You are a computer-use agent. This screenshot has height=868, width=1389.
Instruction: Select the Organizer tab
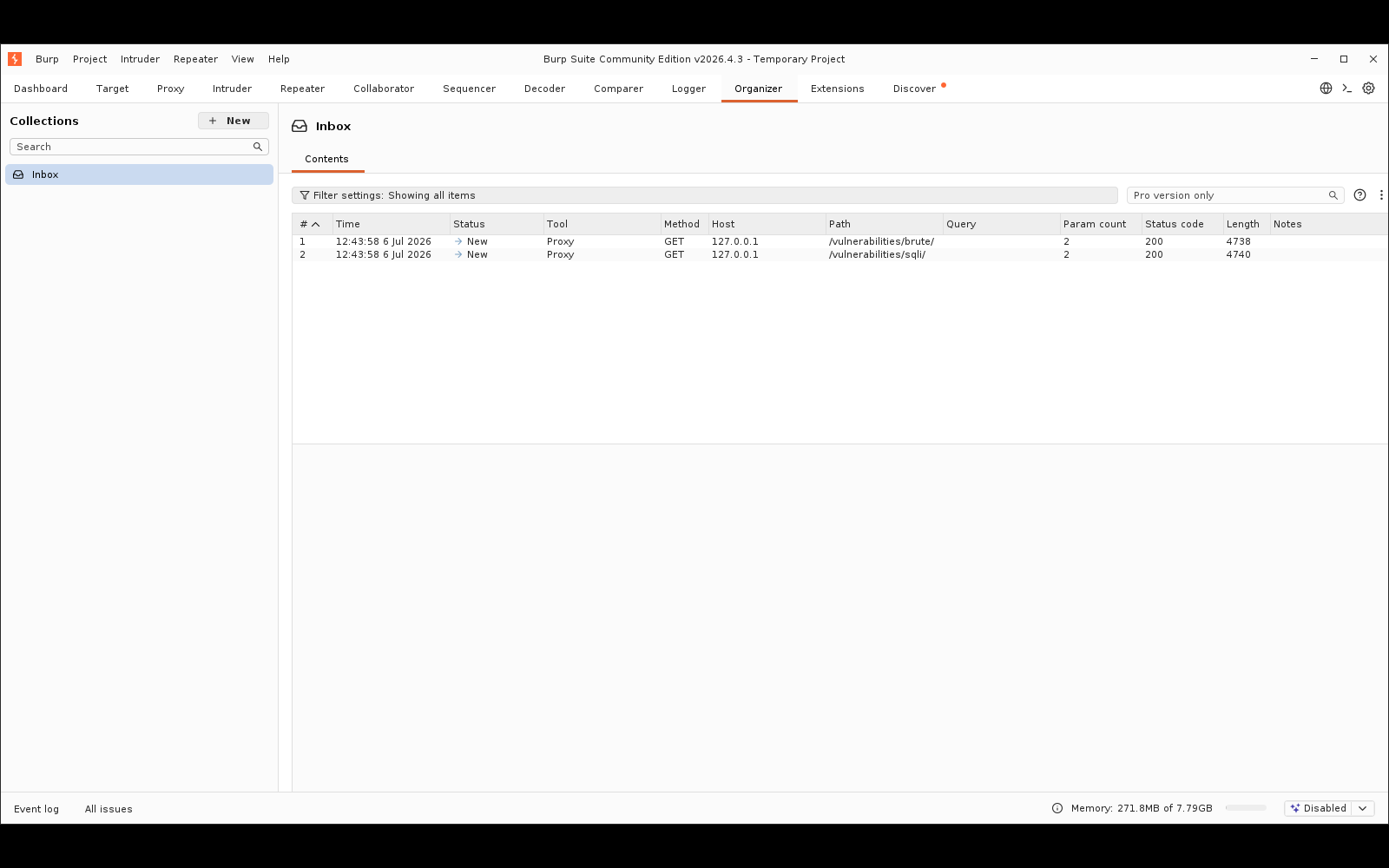pyautogui.click(x=758, y=89)
